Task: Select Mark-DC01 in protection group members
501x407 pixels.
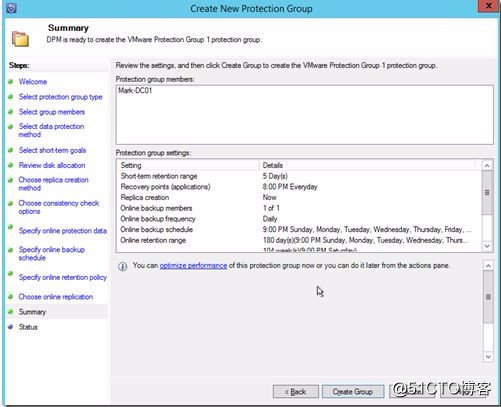Action: coord(135,90)
